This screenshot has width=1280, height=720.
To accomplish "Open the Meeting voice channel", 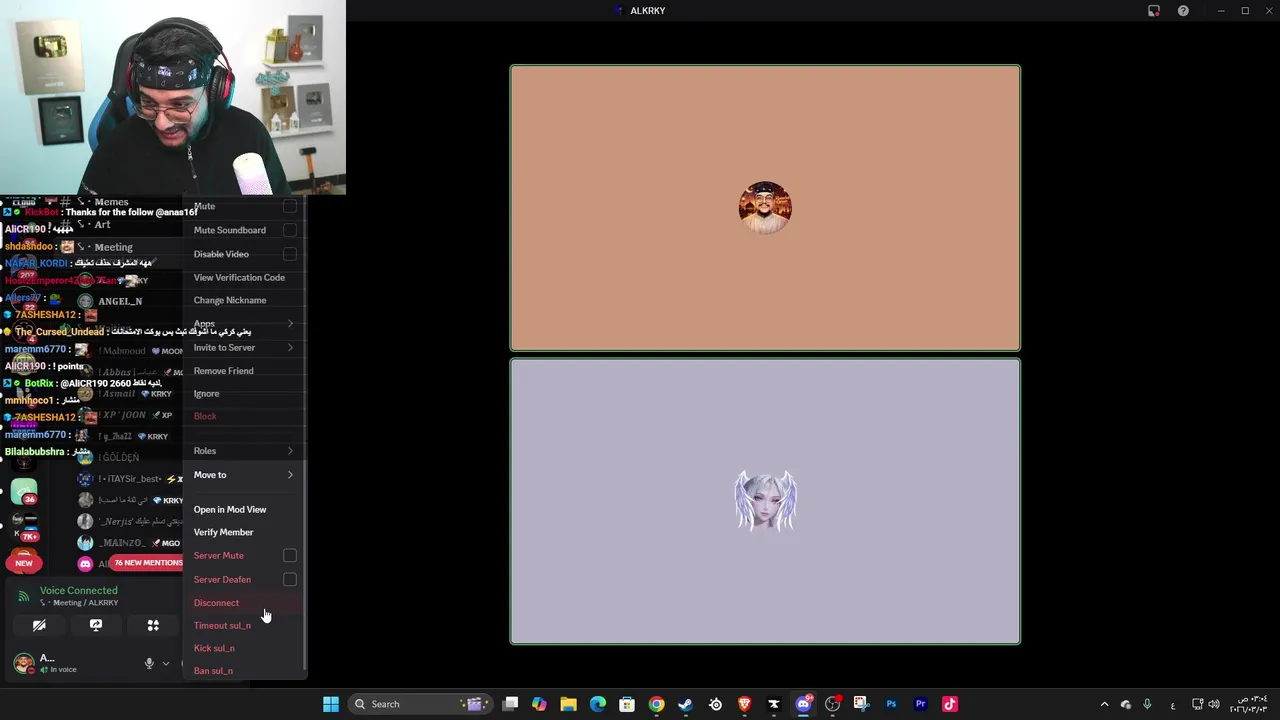I will [113, 247].
